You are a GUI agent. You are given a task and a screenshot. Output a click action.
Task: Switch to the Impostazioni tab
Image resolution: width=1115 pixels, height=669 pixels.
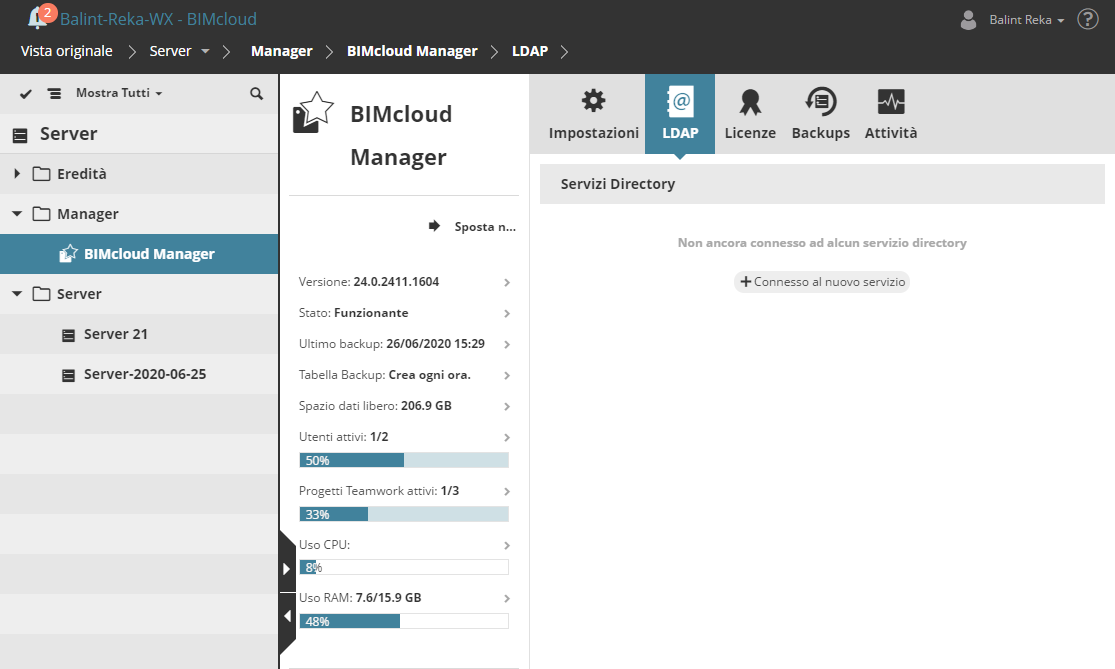(594, 114)
